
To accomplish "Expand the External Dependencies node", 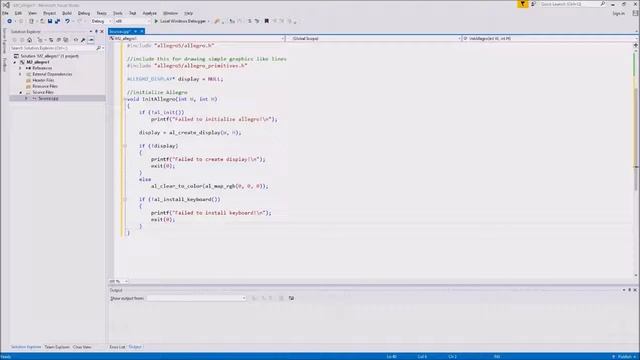I will pos(20,74).
